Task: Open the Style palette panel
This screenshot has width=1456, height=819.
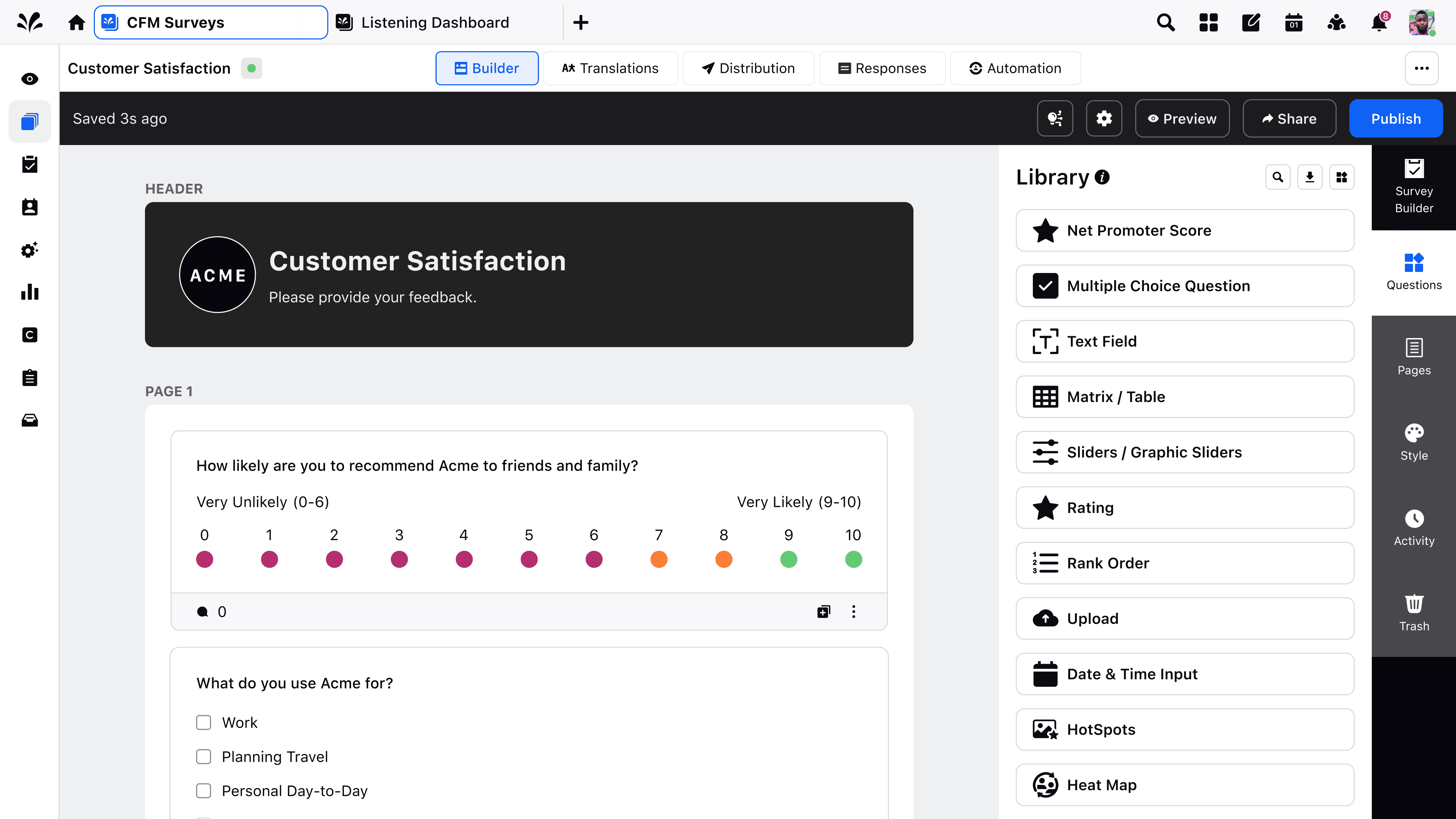Action: click(1414, 442)
